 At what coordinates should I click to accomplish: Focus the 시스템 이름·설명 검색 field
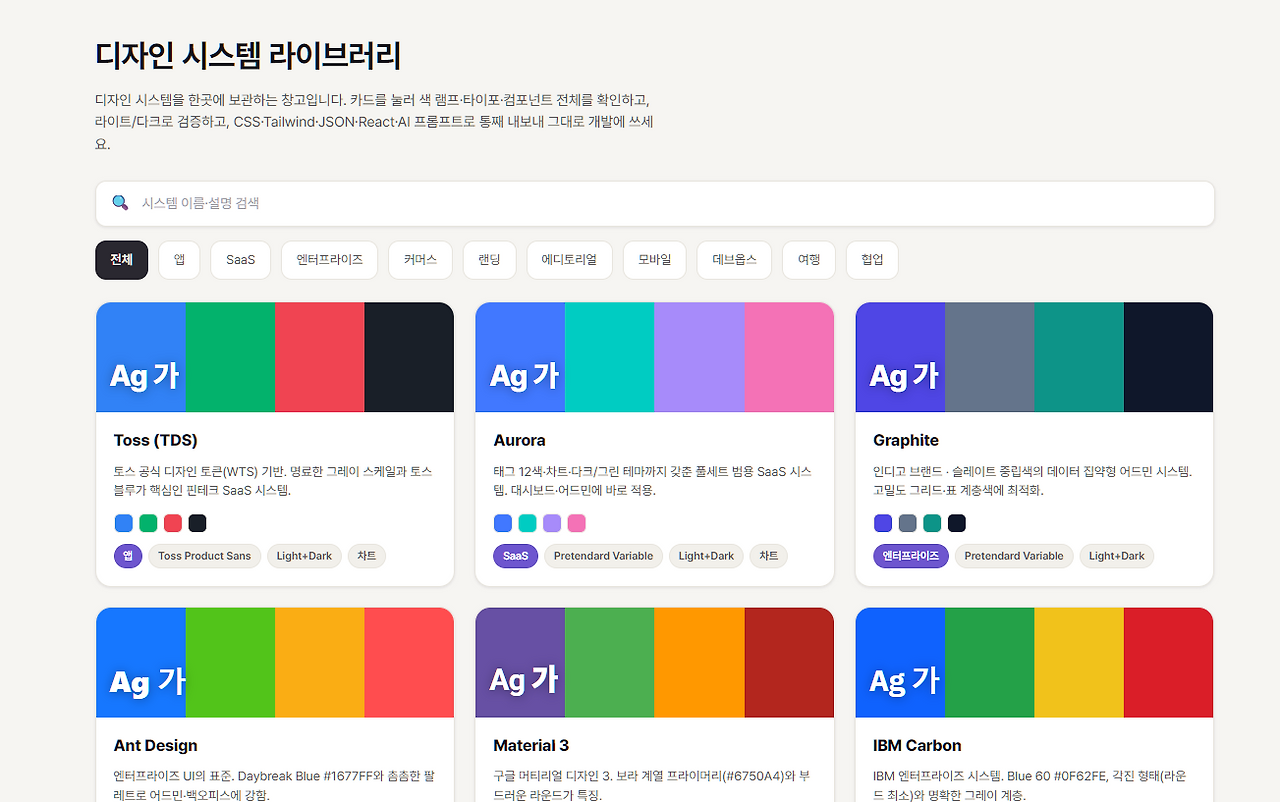(x=655, y=204)
